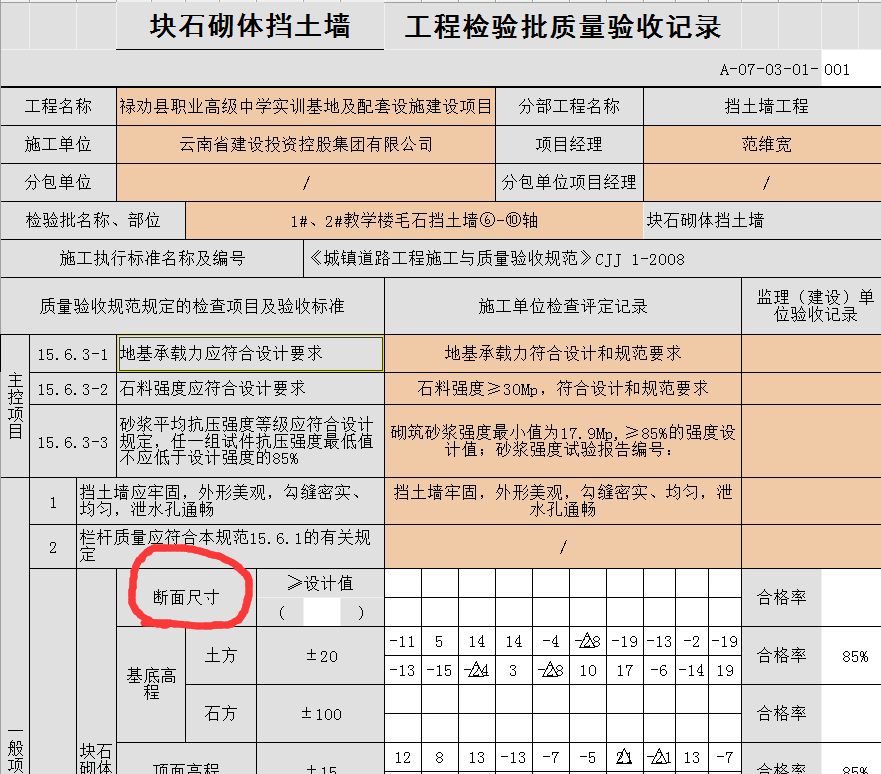This screenshot has width=881, height=774.
Task: Click the ±100 tolerance cell for 石方
Action: (x=321, y=713)
